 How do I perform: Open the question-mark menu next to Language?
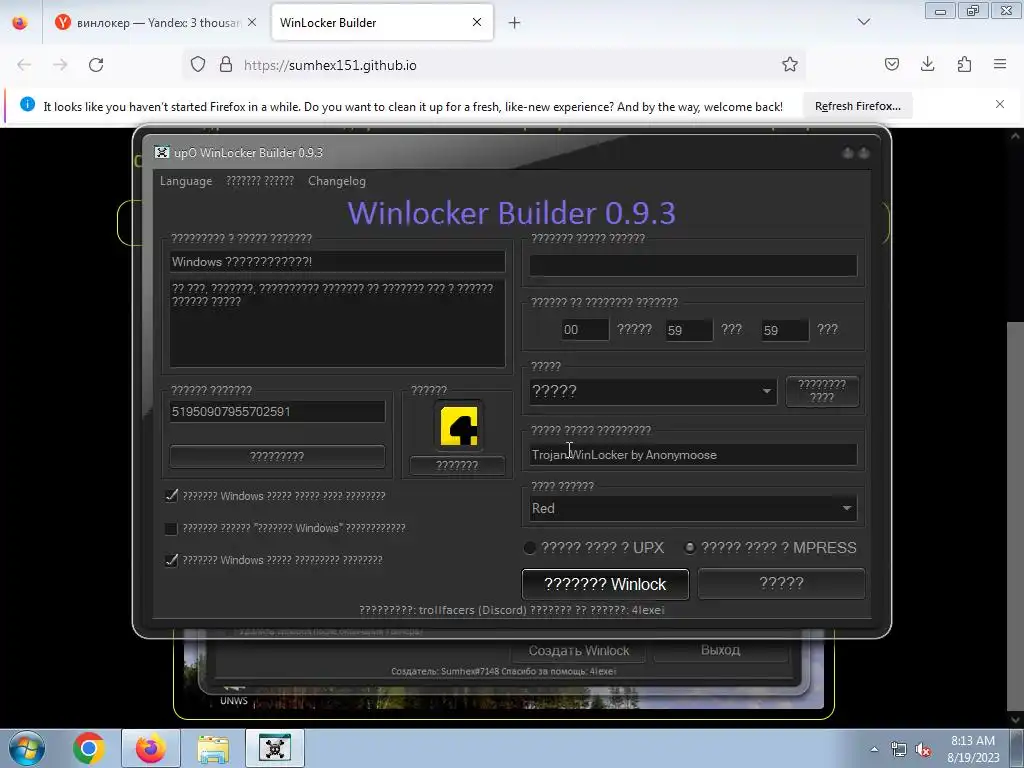click(x=260, y=181)
